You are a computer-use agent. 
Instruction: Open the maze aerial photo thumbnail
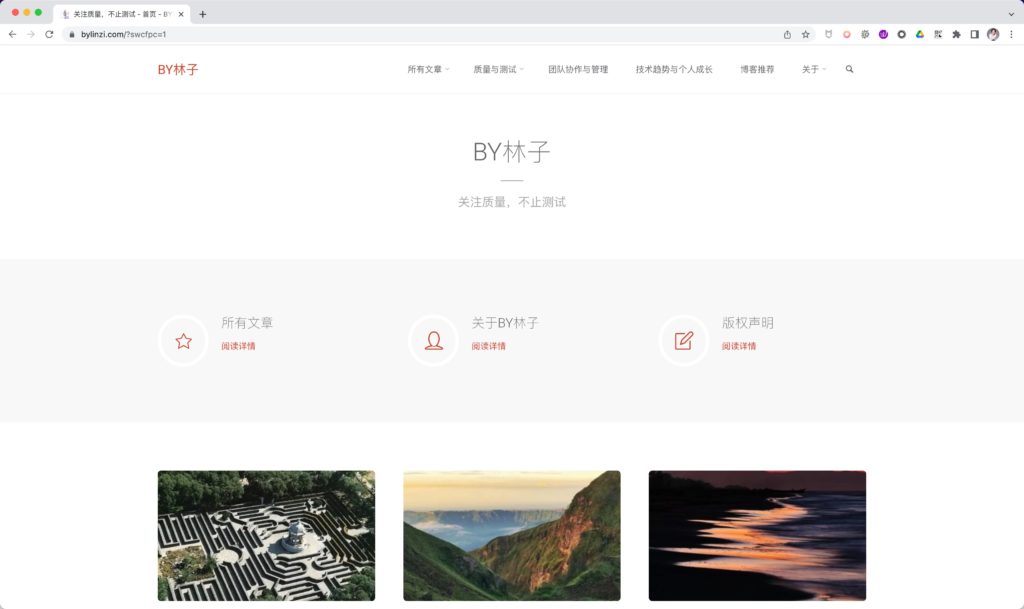pos(265,536)
